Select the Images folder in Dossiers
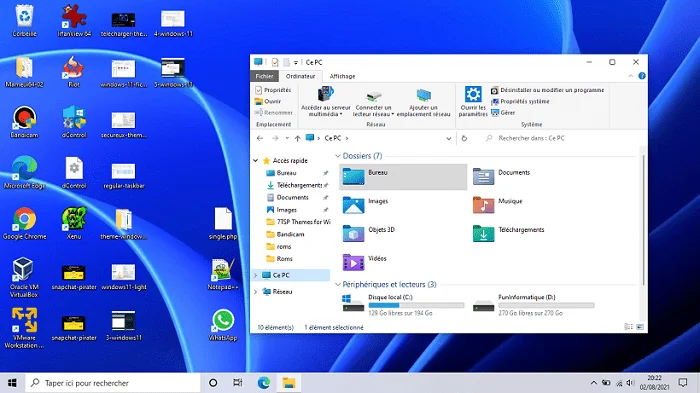Image resolution: width=700 pixels, height=393 pixels. 365,205
